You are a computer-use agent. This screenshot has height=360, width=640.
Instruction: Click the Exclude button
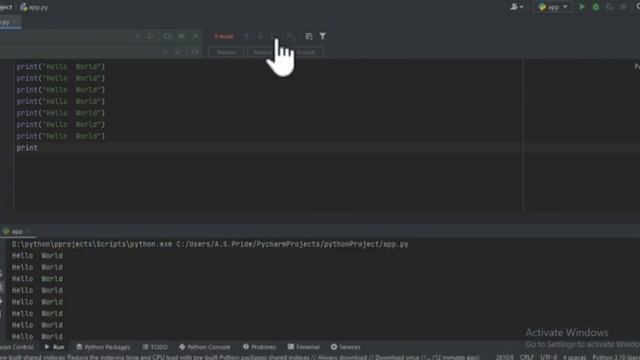[x=305, y=52]
